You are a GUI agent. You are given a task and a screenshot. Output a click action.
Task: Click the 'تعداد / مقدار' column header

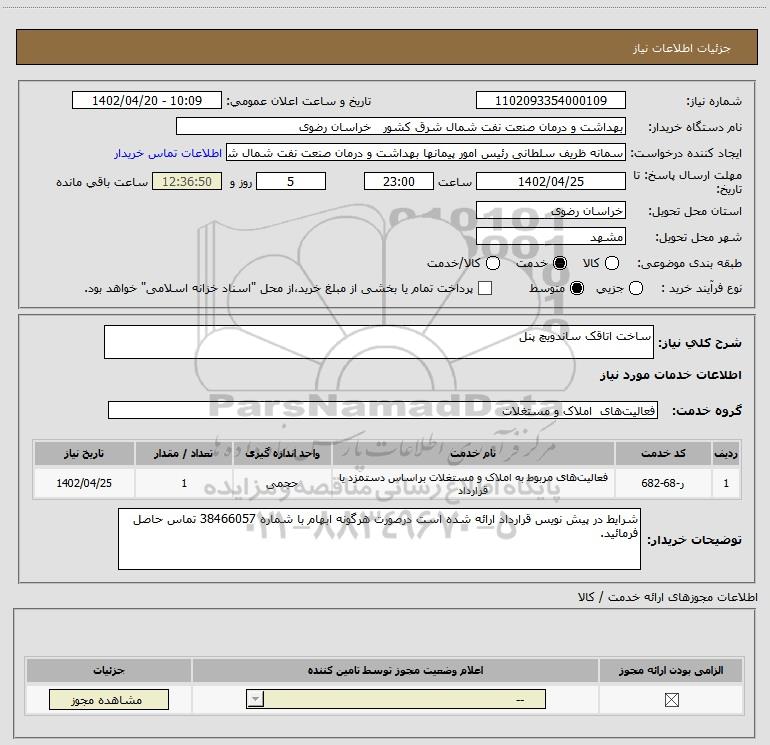tap(184, 453)
